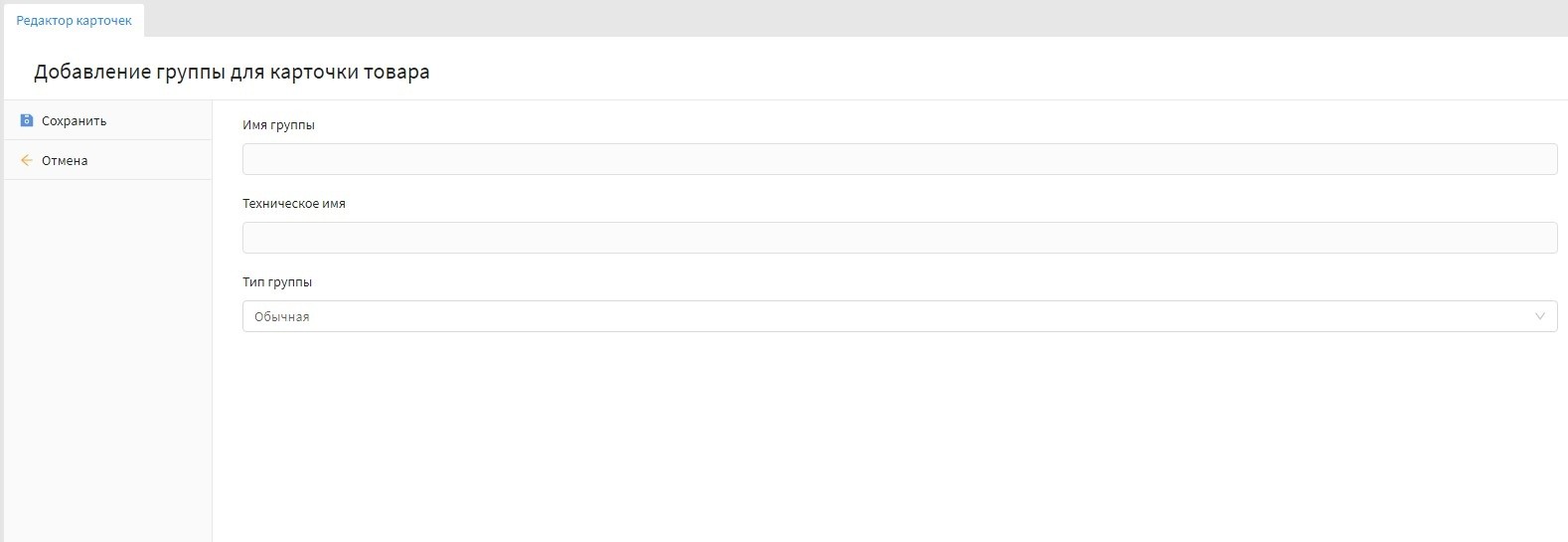This screenshot has height=542, width=1568.
Task: Click the selected value Обычная
Action: [x=282, y=317]
